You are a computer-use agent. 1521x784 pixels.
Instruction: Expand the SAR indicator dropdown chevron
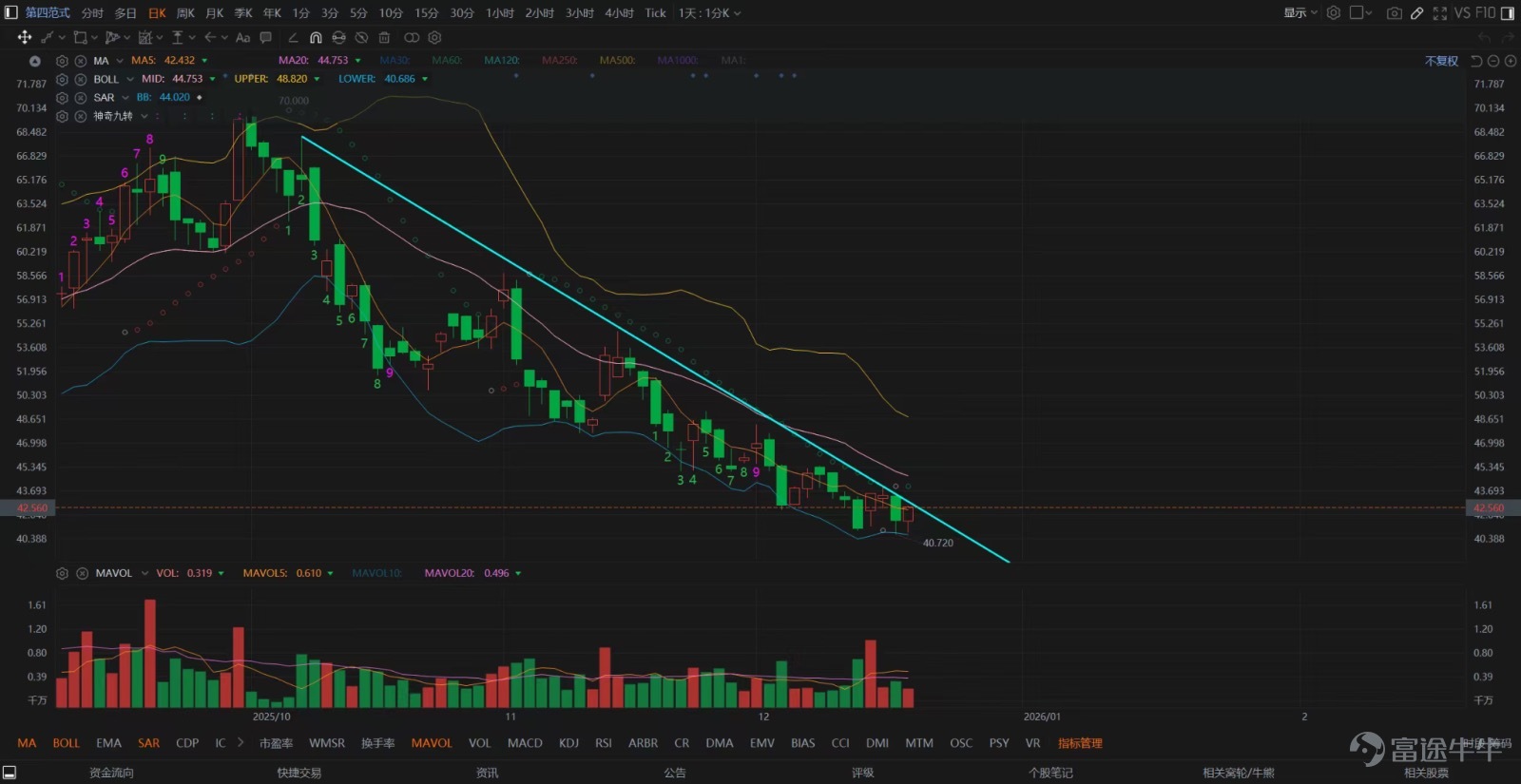tap(125, 97)
